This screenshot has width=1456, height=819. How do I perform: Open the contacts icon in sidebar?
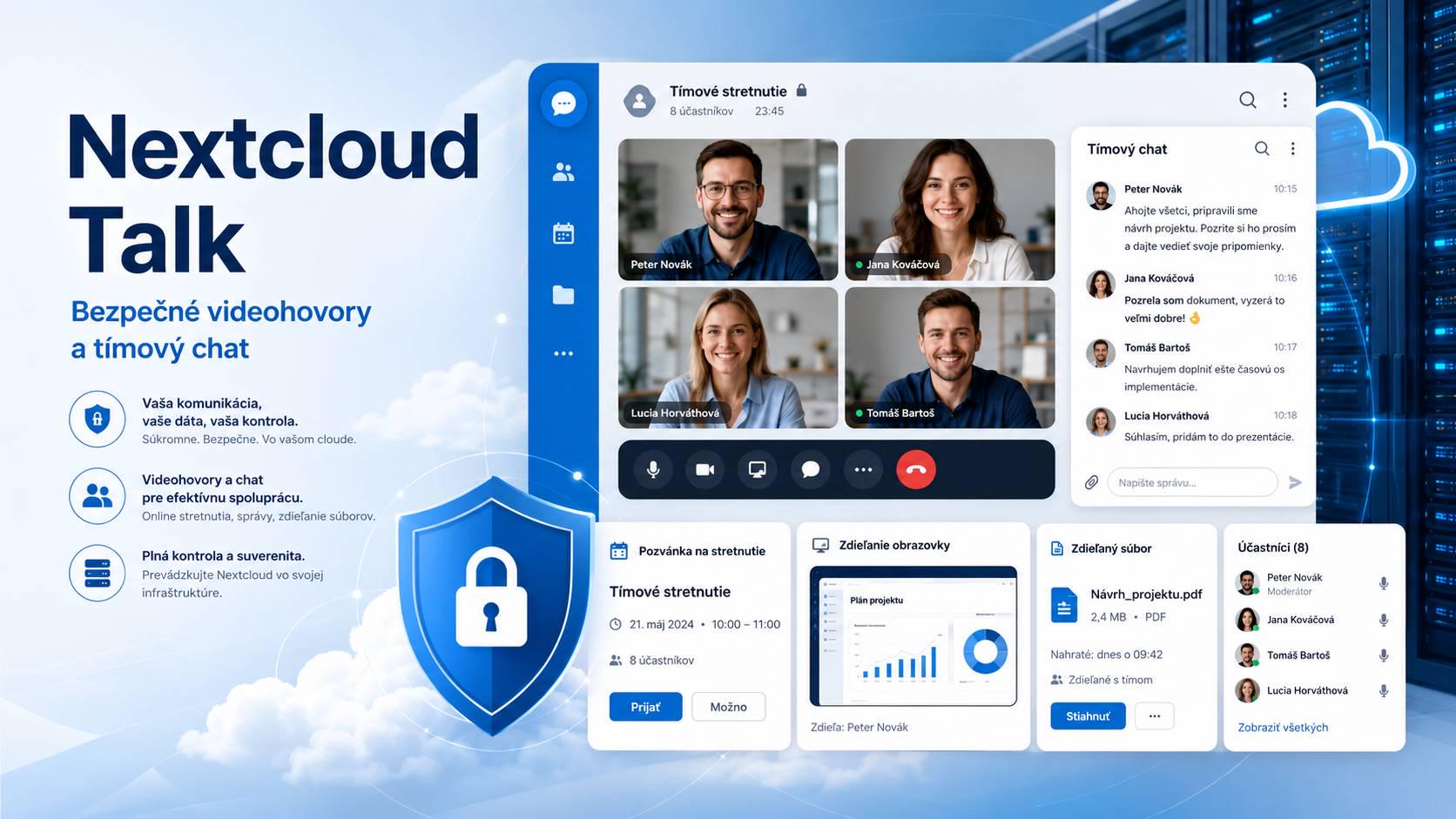(x=563, y=172)
